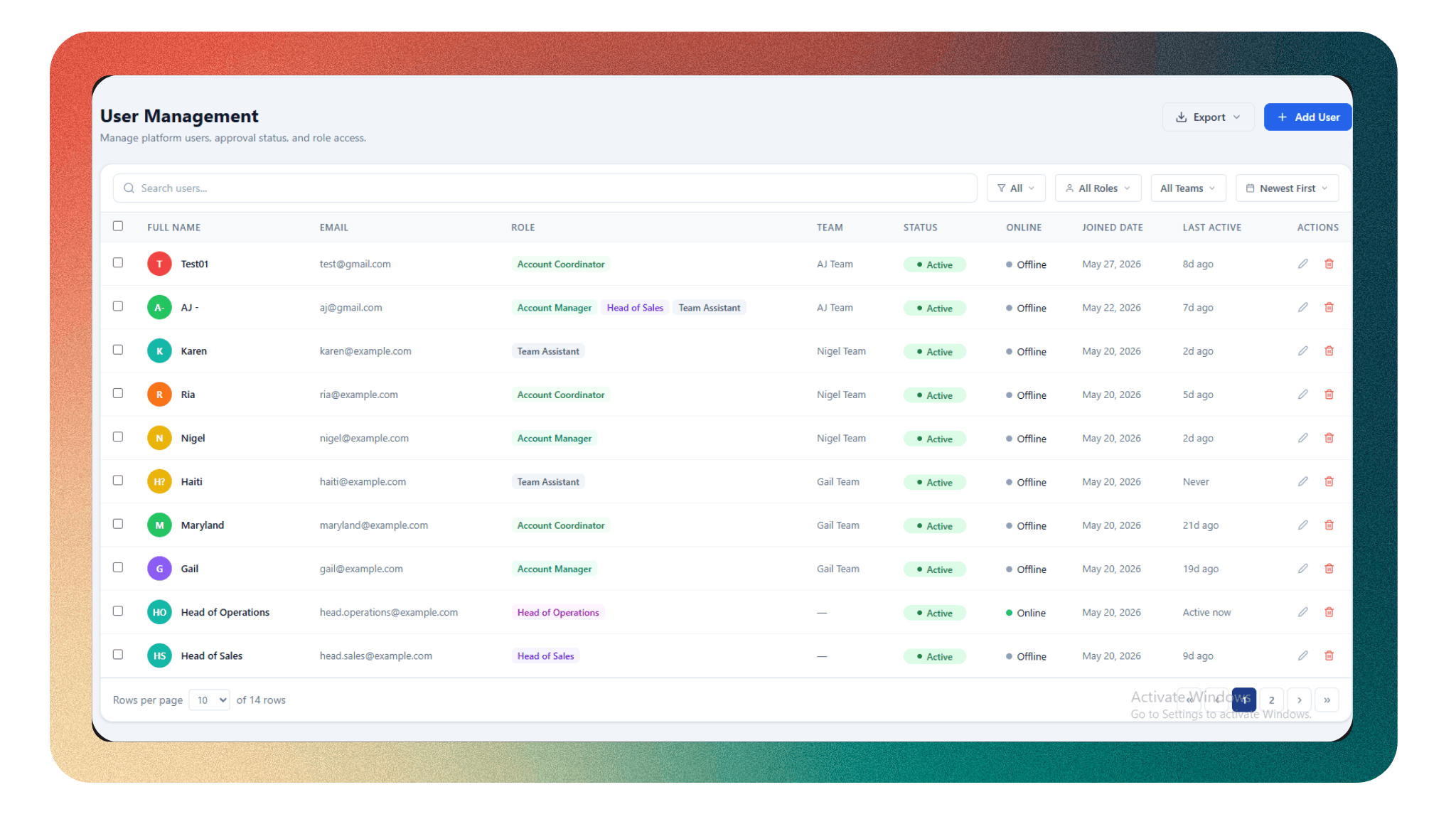This screenshot has height=819, width=1456.
Task: Click the Head of Operations role tag
Action: click(558, 612)
